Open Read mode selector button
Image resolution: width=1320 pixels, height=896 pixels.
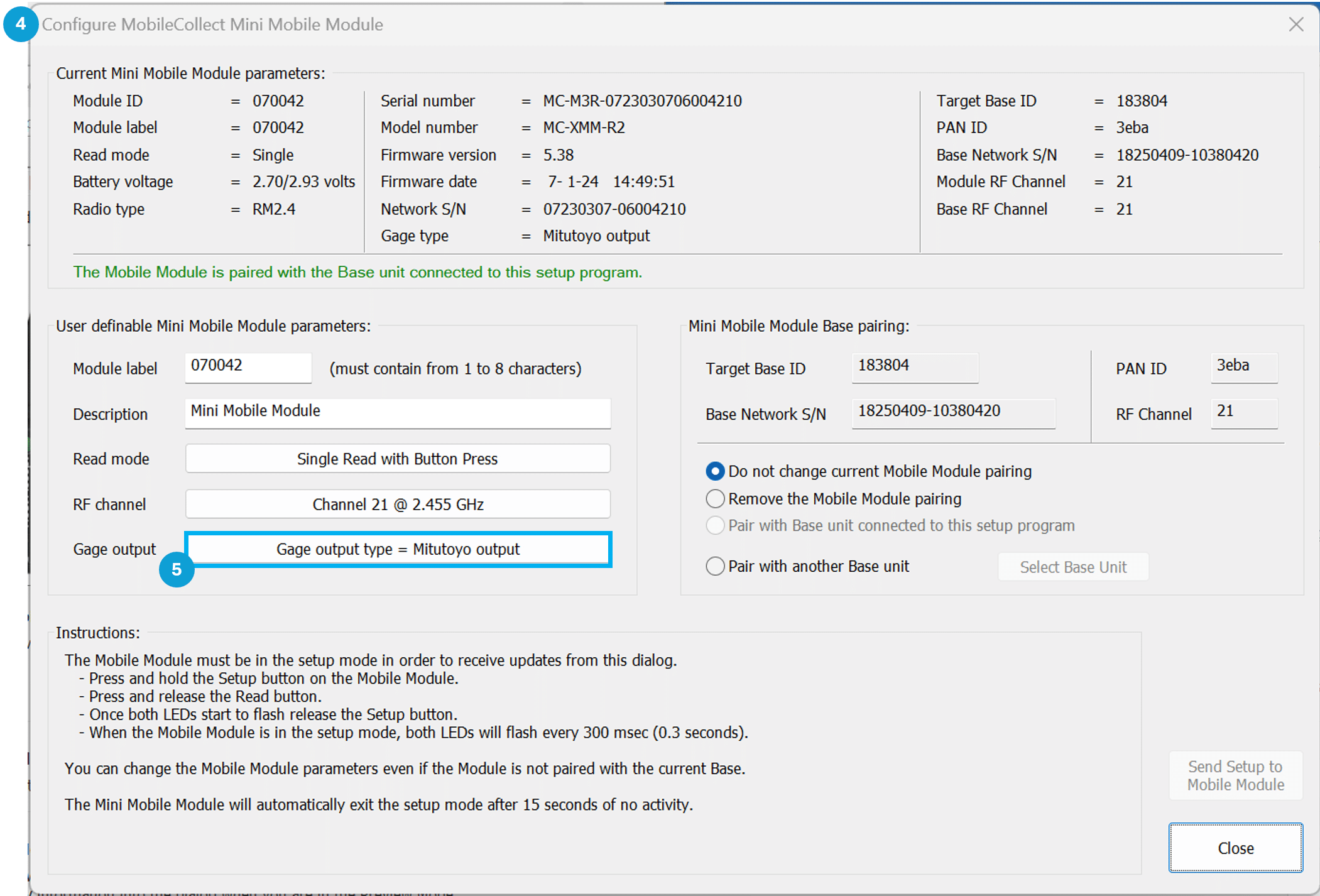click(398, 459)
